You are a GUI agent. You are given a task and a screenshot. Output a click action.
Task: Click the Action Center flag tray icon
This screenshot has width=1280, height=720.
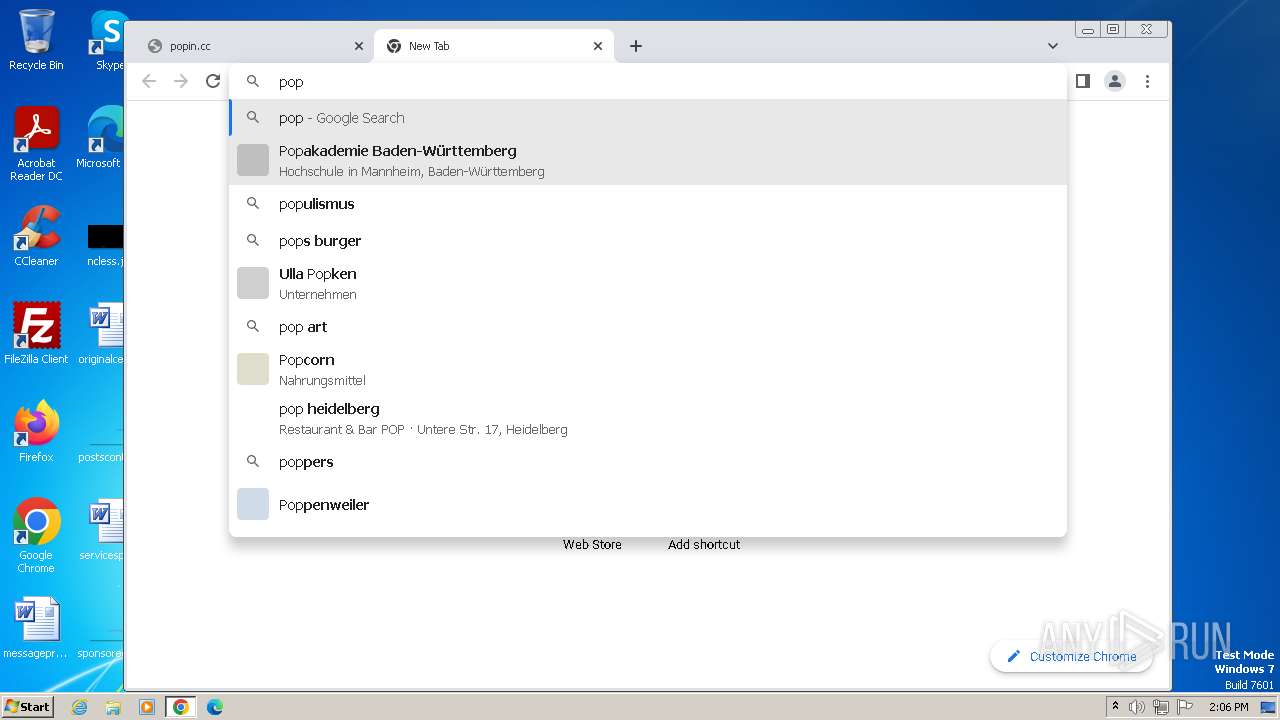[x=1186, y=707]
